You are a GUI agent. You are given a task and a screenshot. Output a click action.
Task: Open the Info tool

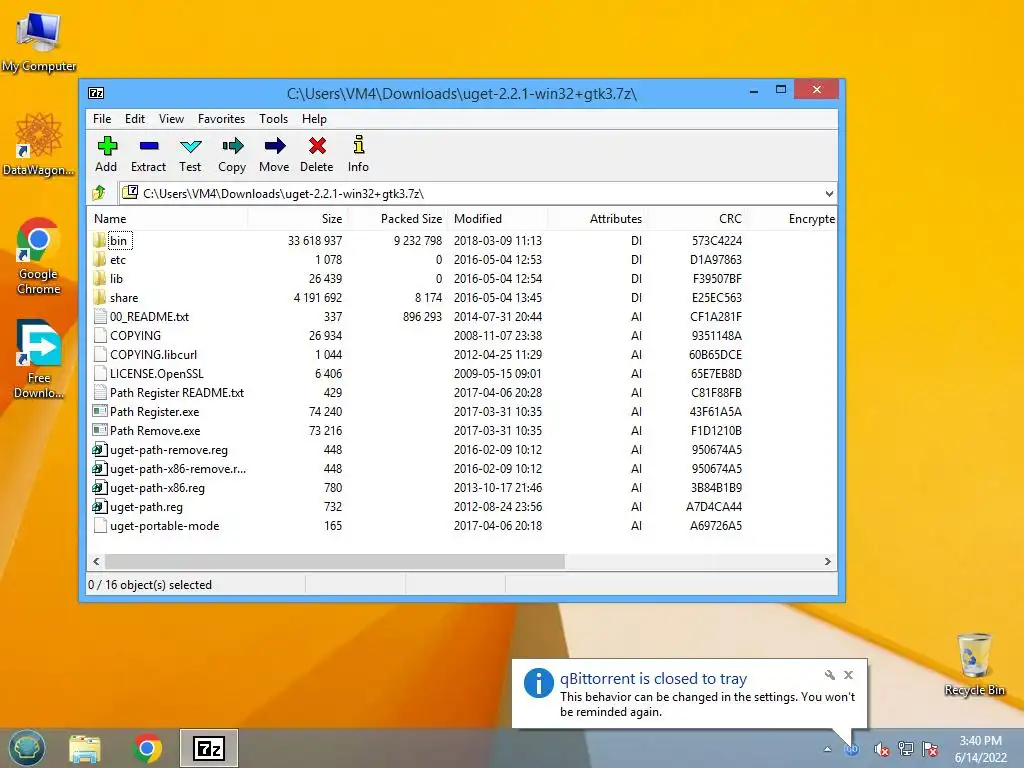point(359,145)
